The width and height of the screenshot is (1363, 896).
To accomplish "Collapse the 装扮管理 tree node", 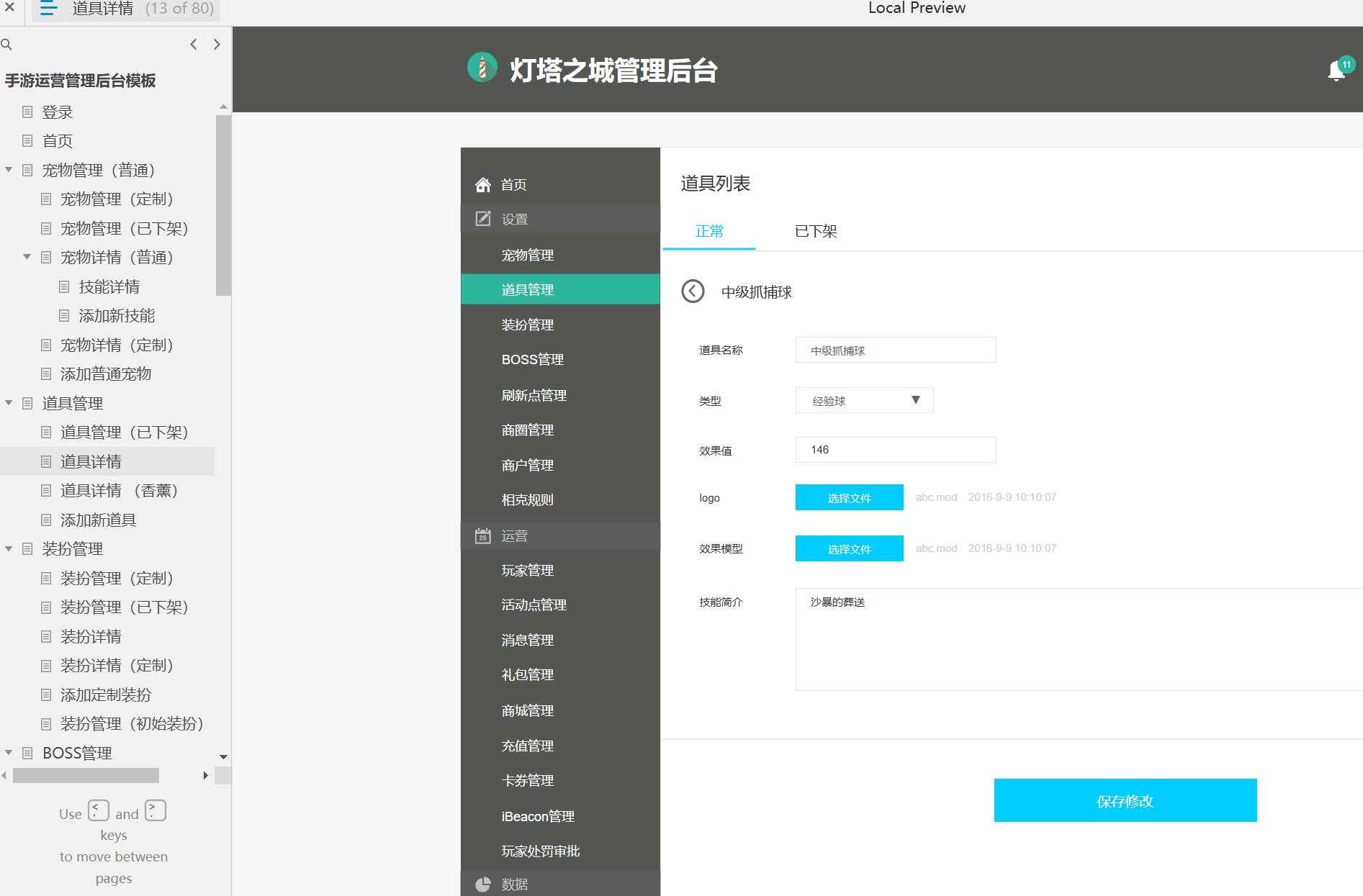I will click(x=9, y=548).
